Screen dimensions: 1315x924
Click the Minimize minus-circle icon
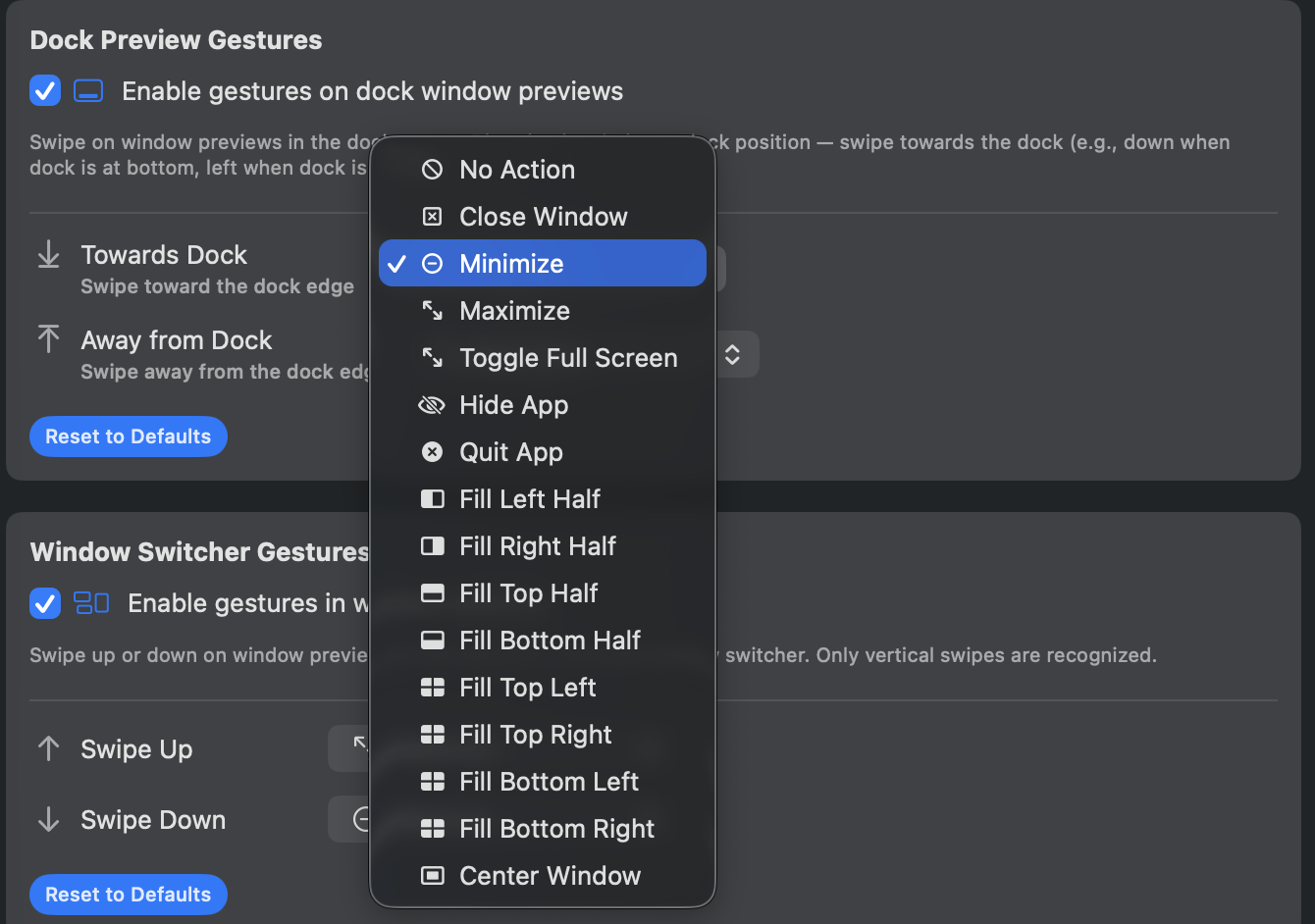pos(432,263)
